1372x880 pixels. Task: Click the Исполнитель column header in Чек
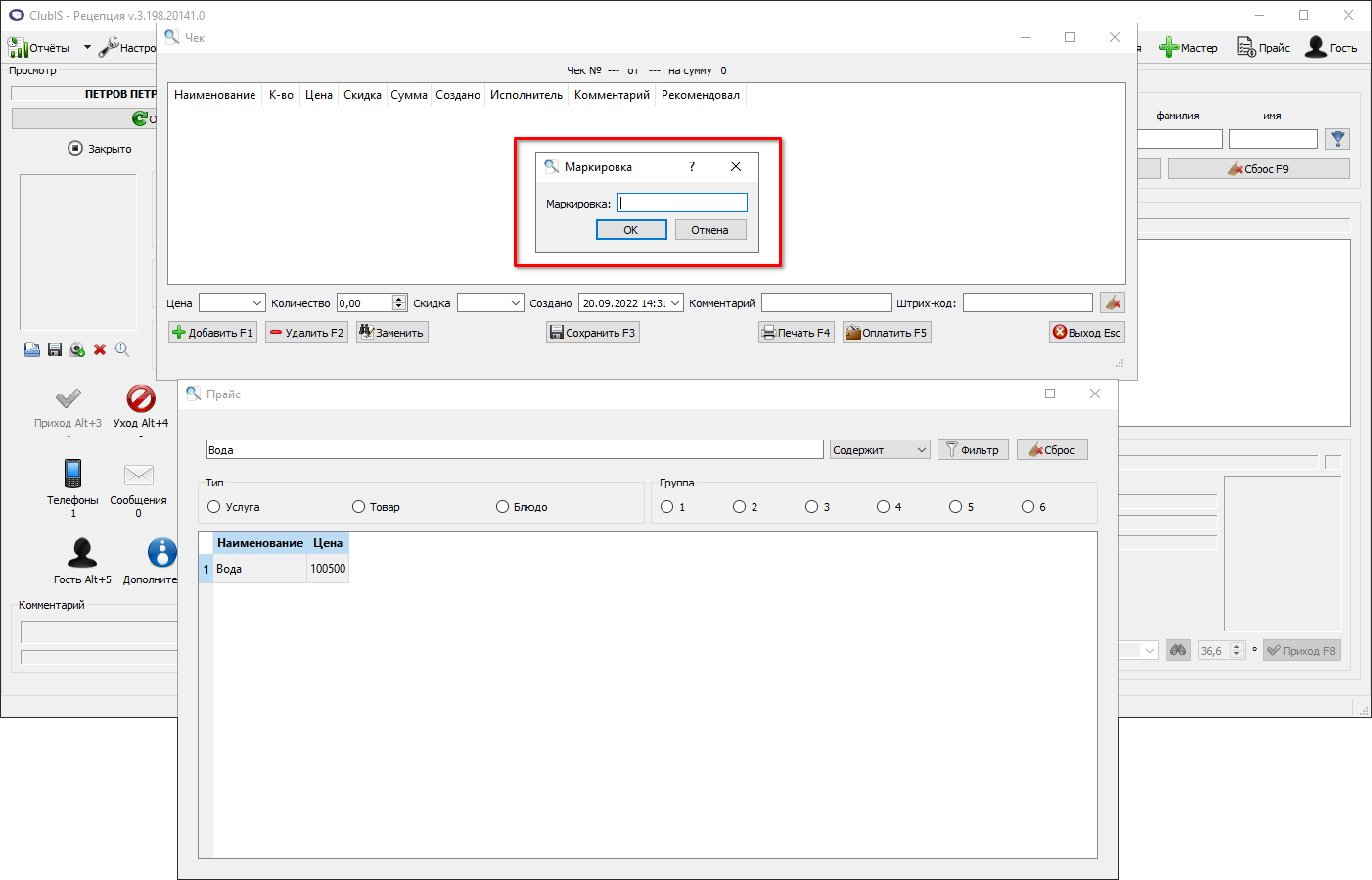(526, 95)
